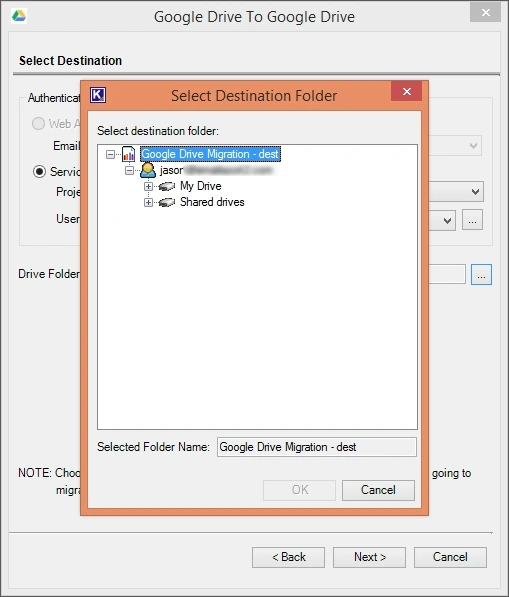Image resolution: width=509 pixels, height=597 pixels.
Task: Select the jason account tree item
Action: 216,170
